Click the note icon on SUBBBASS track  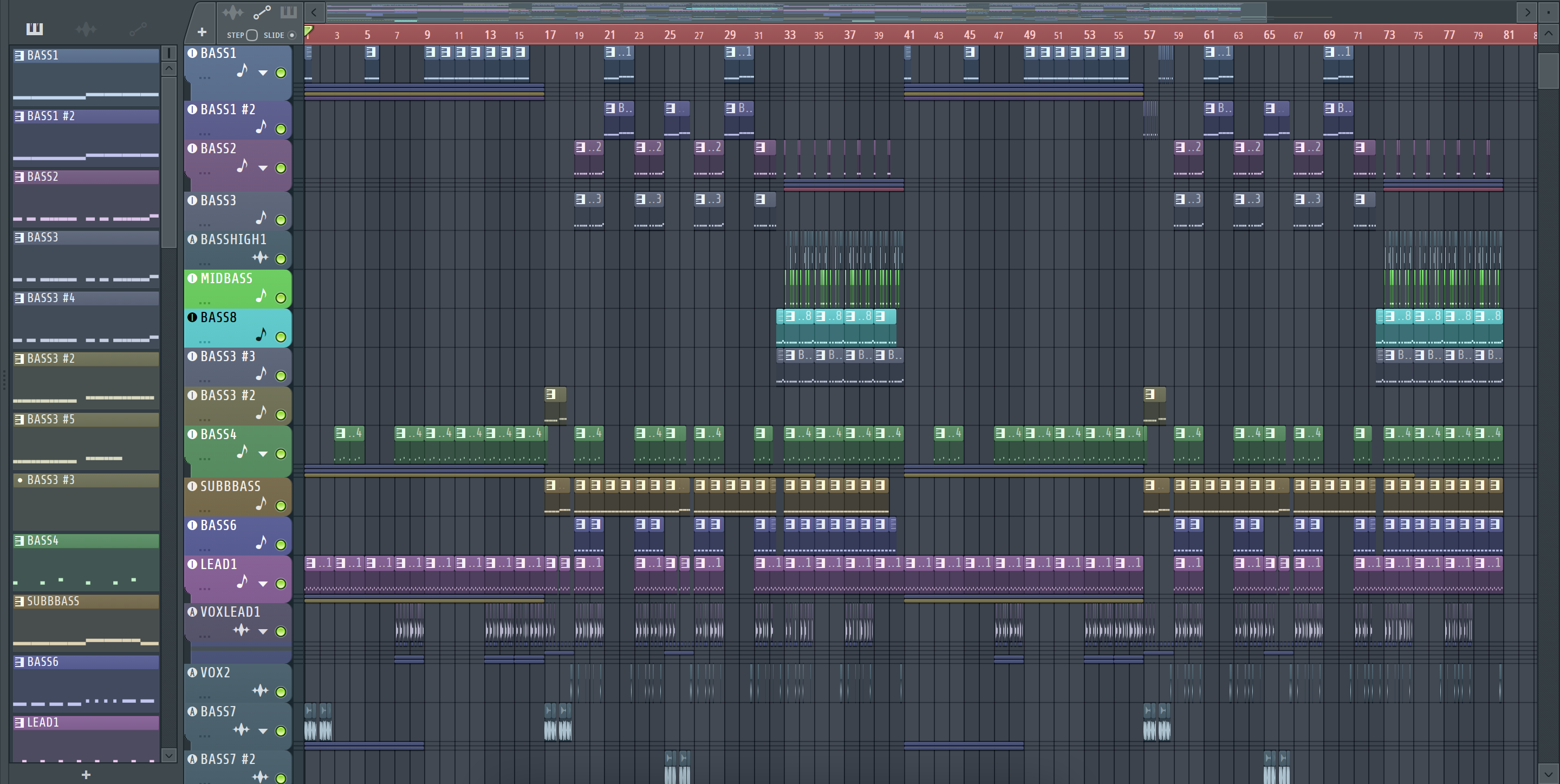click(x=261, y=503)
